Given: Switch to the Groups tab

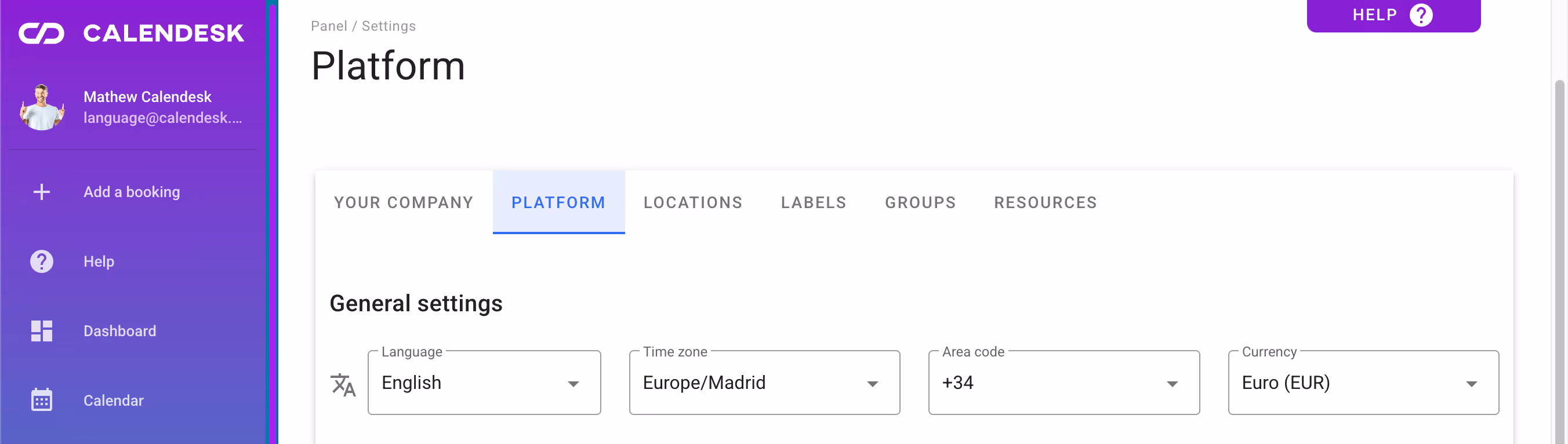Looking at the screenshot, I should [x=920, y=202].
